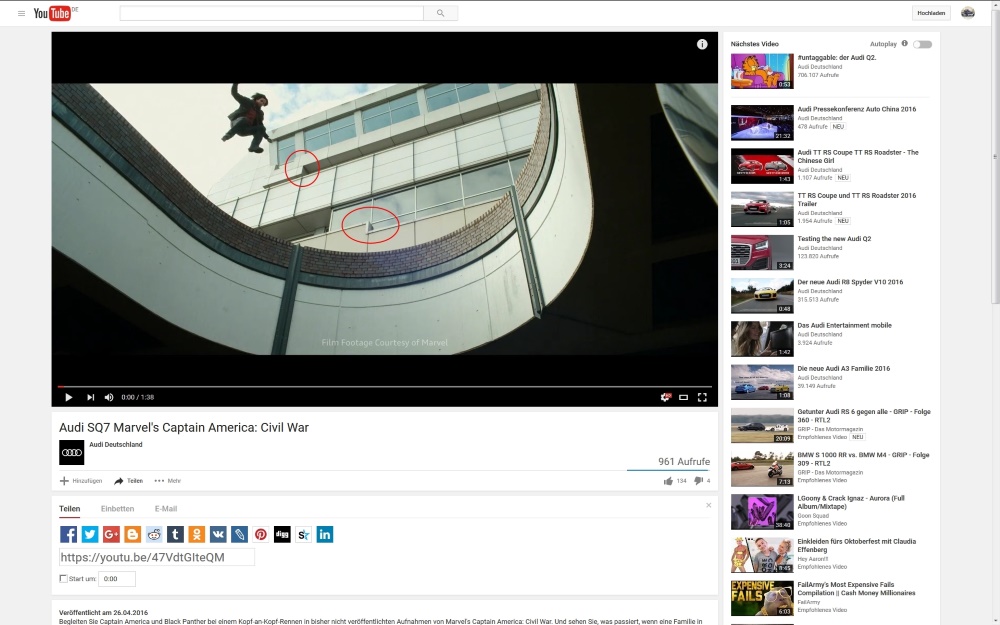Focus the YouTube search field
1000x625 pixels.
pyautogui.click(x=272, y=13)
